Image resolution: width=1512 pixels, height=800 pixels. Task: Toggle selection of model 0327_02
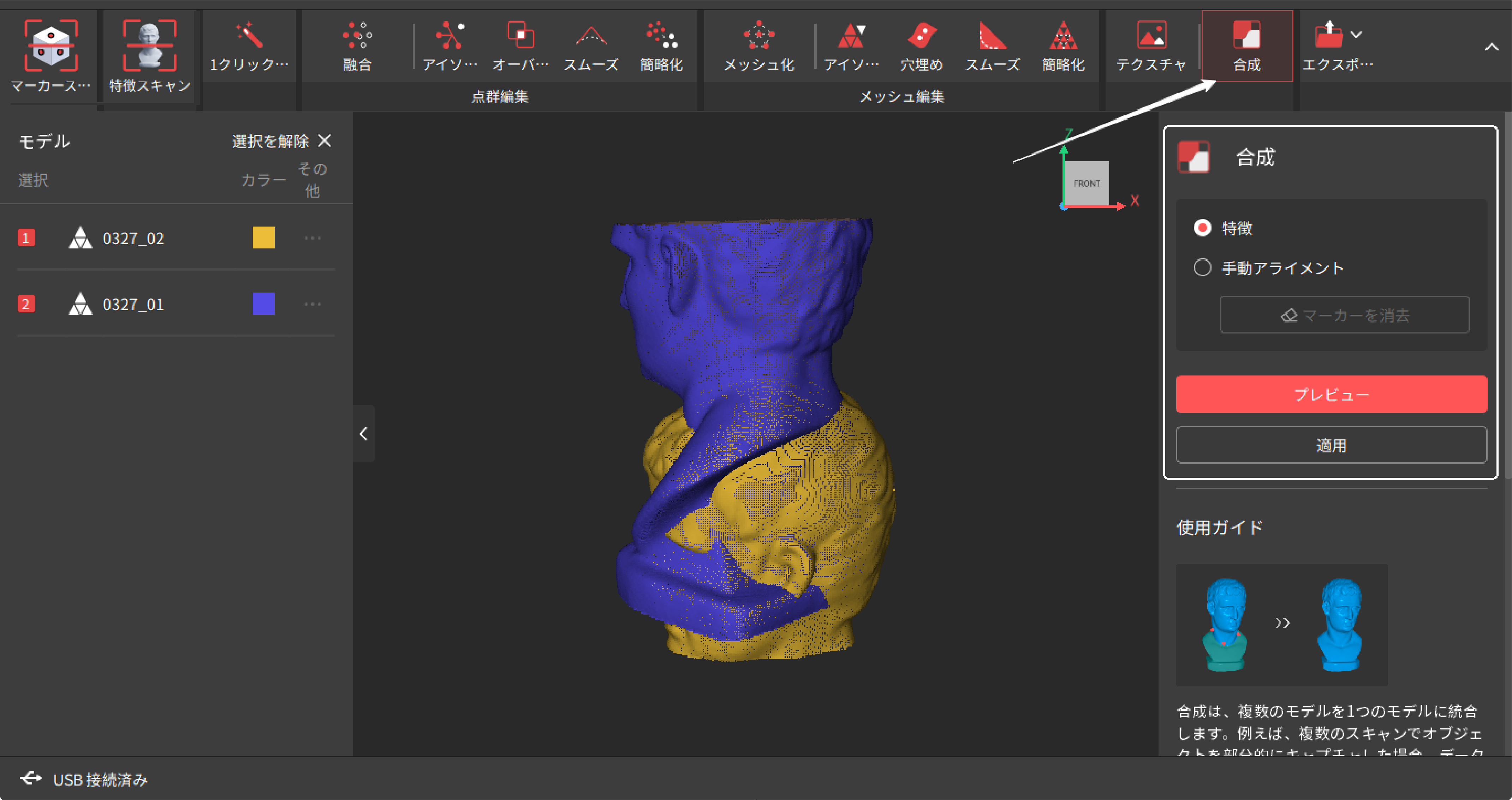[26, 238]
